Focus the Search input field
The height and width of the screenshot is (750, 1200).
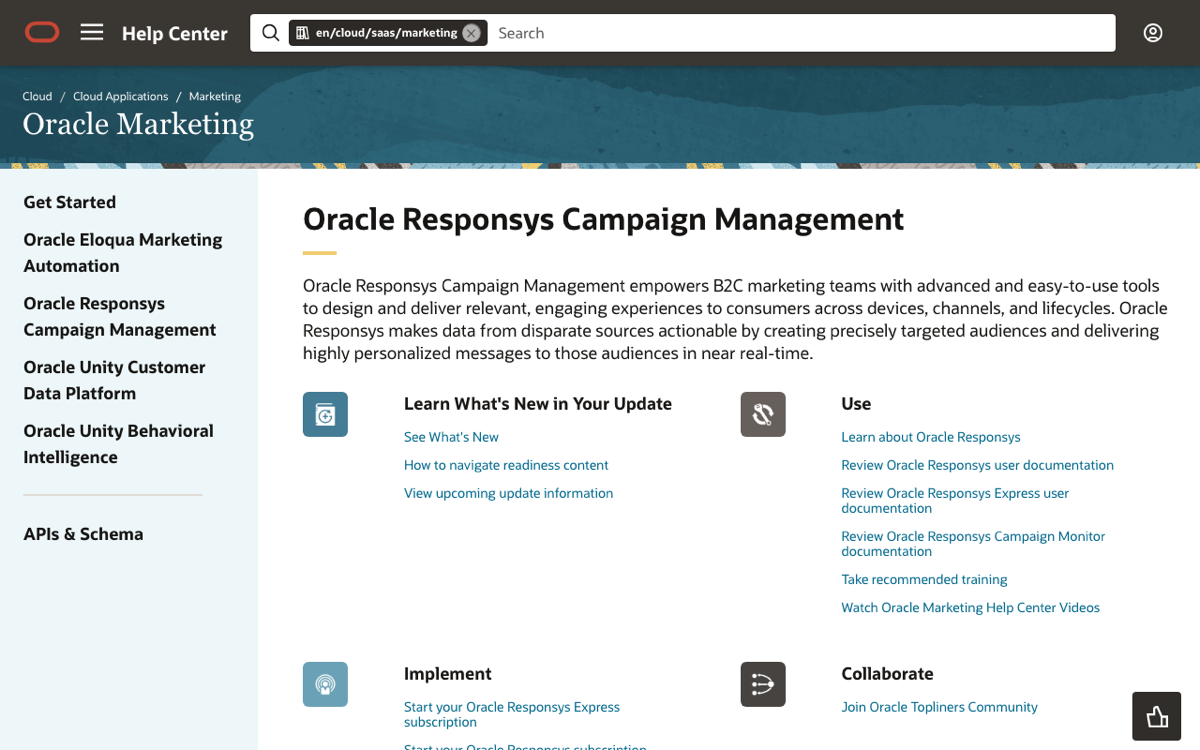tap(802, 33)
